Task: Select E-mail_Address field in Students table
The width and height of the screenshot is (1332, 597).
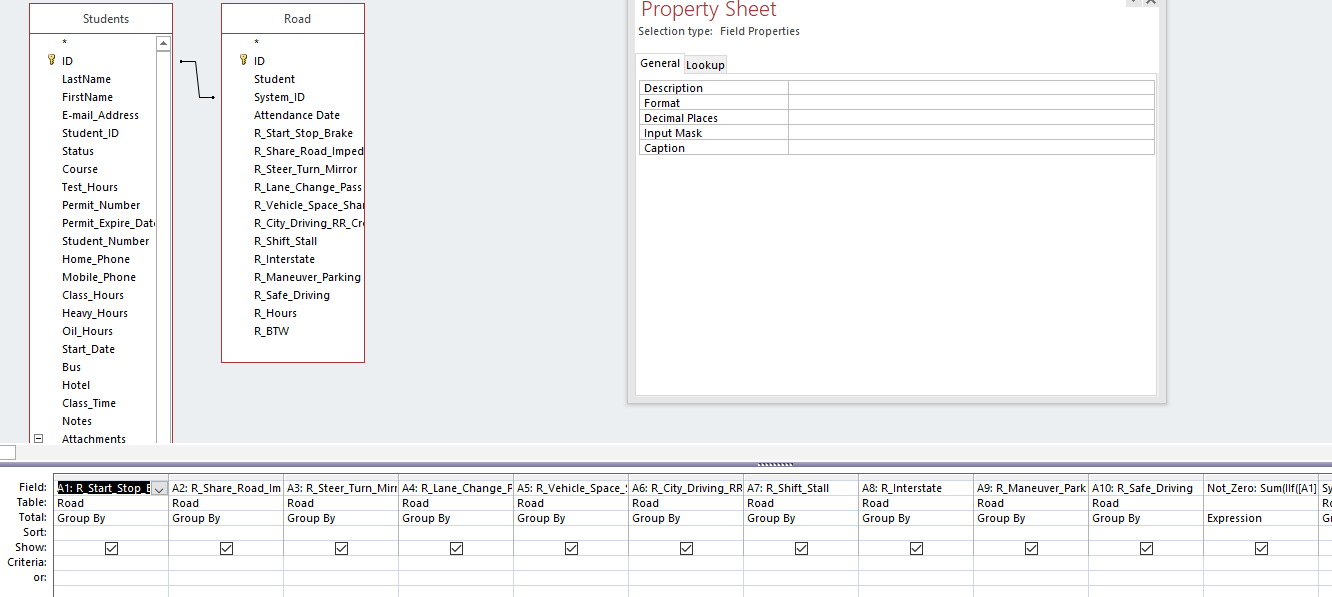Action: tap(100, 115)
